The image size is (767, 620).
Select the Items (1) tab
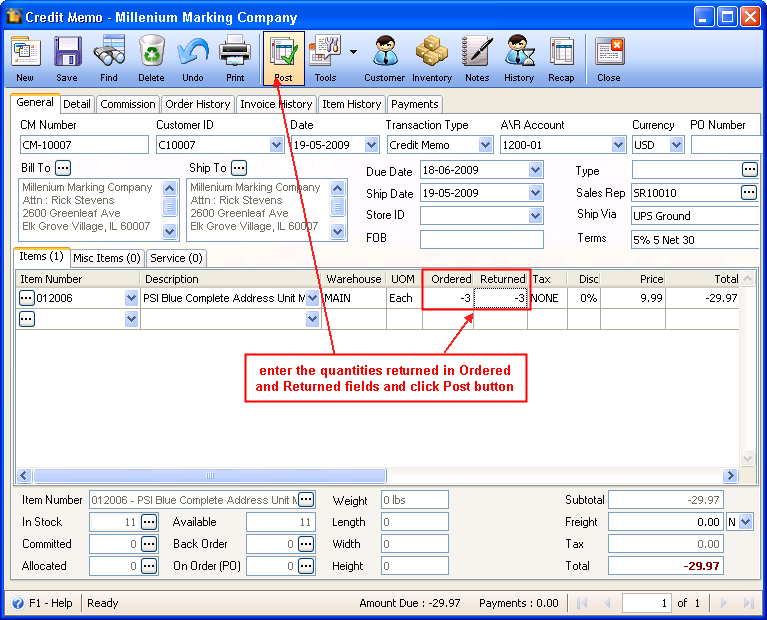(42, 256)
